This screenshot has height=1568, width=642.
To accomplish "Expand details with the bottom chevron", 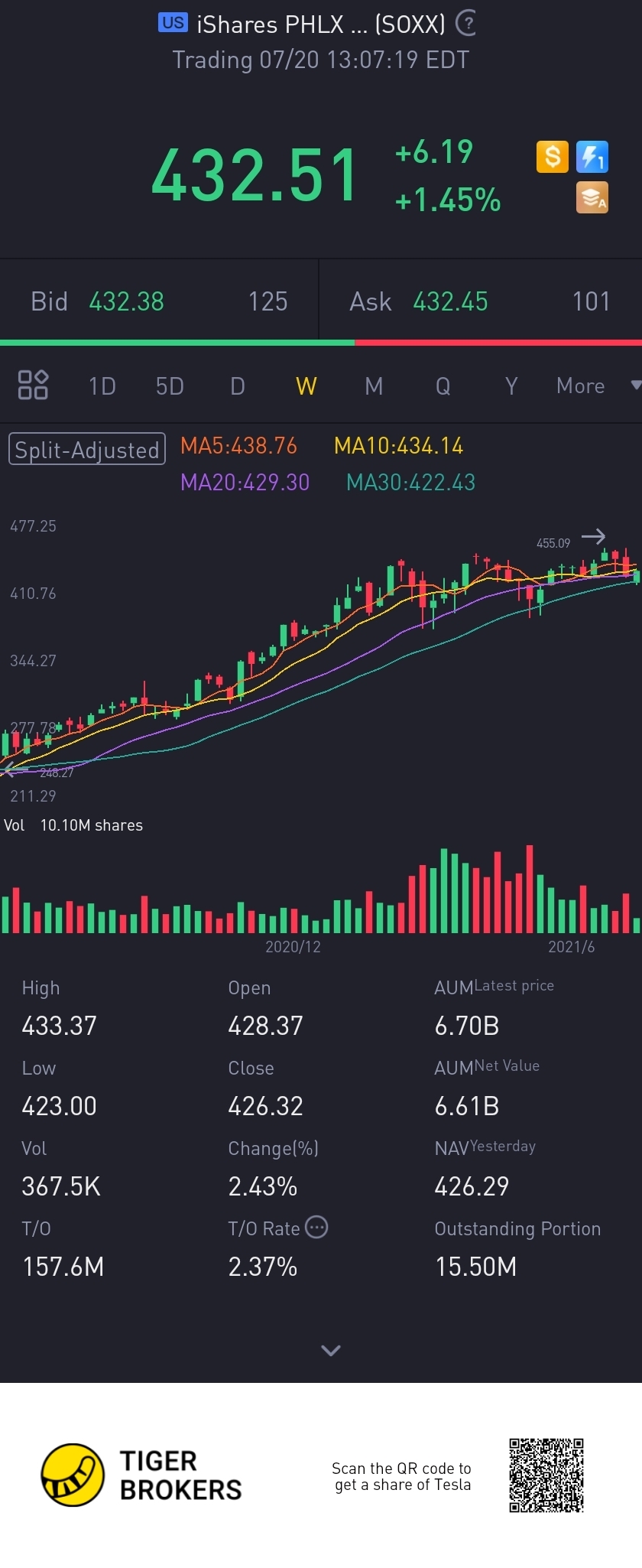I will click(x=331, y=1350).
